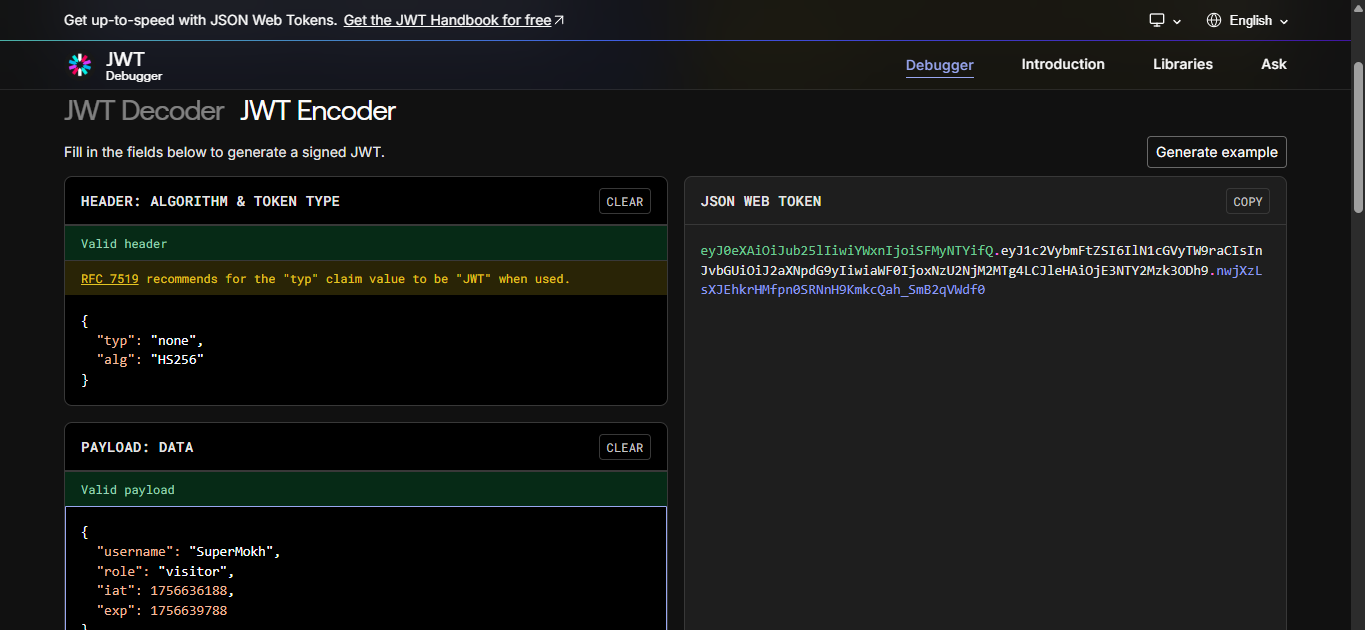Image resolution: width=1365 pixels, height=630 pixels.
Task: Select the JWT Encoder tab
Action: coord(318,111)
